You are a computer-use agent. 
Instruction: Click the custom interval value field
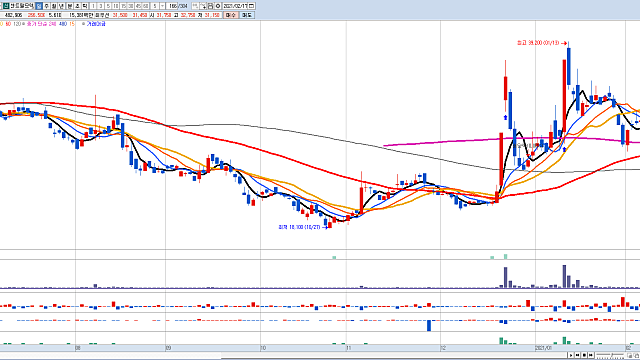(155, 6)
